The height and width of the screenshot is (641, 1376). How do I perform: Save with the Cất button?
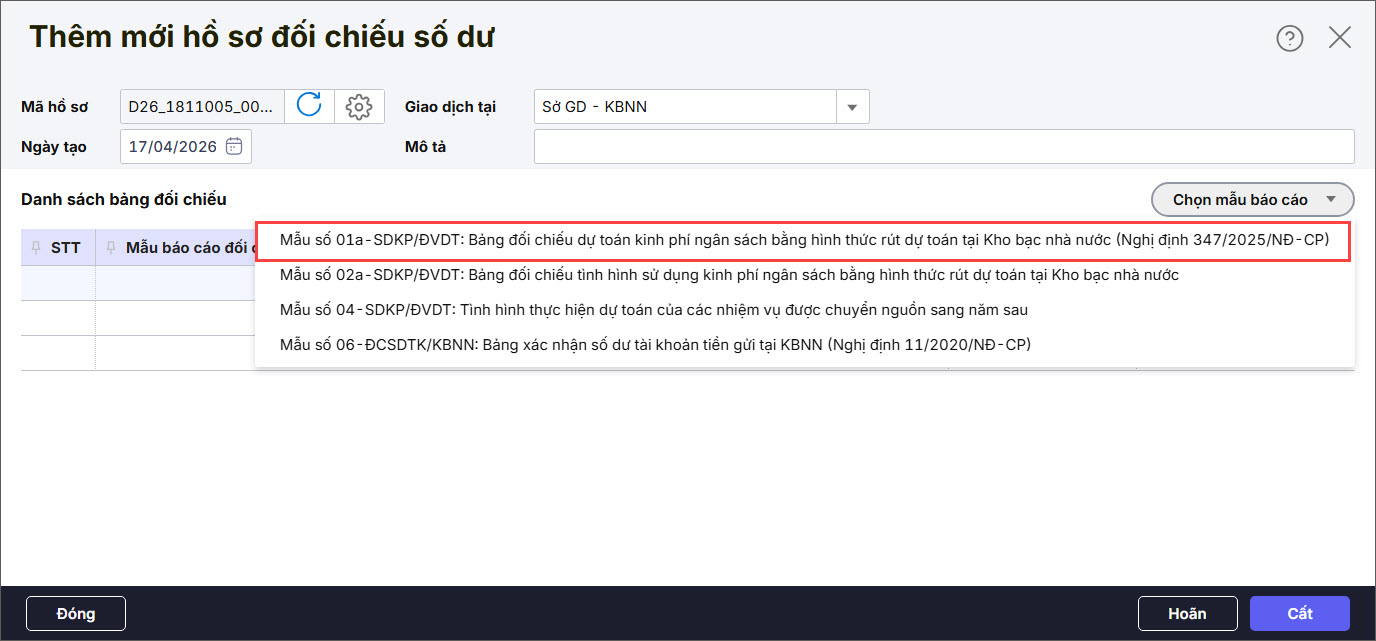[x=1299, y=613]
